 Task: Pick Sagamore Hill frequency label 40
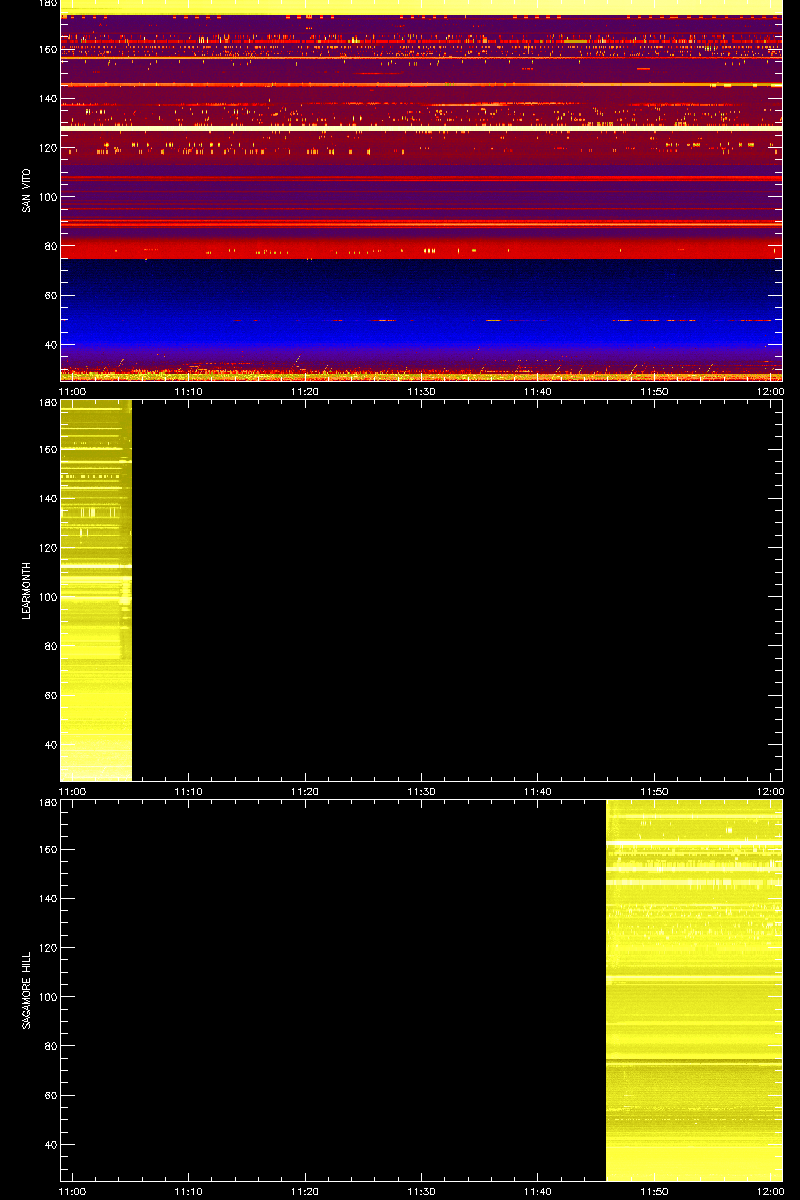pyautogui.click(x=49, y=1145)
